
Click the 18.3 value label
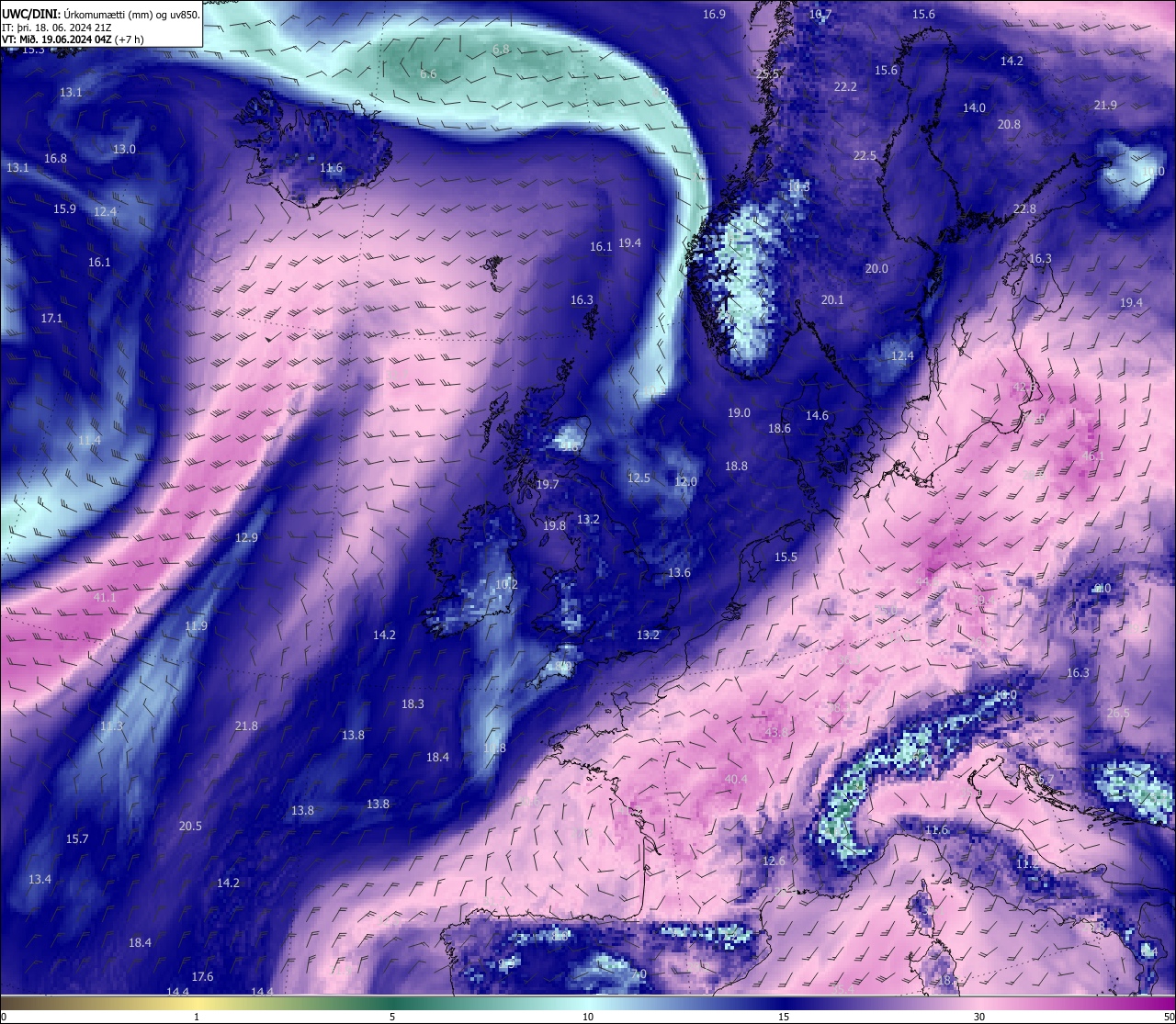(x=413, y=703)
